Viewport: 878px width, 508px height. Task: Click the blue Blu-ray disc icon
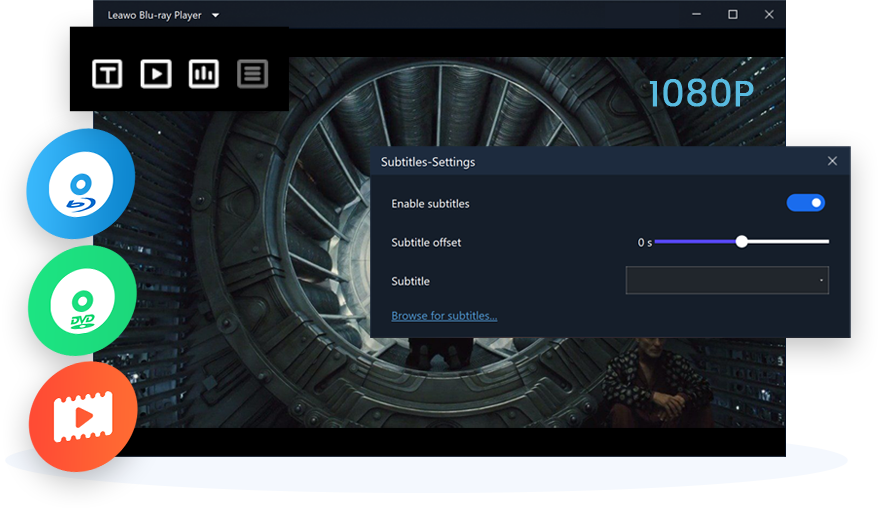pyautogui.click(x=80, y=183)
